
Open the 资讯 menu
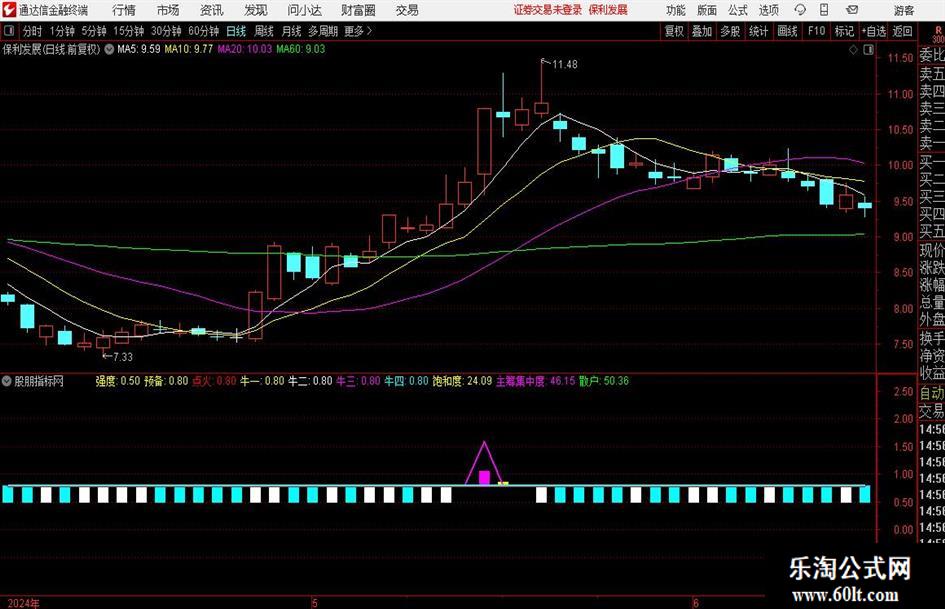tap(212, 10)
